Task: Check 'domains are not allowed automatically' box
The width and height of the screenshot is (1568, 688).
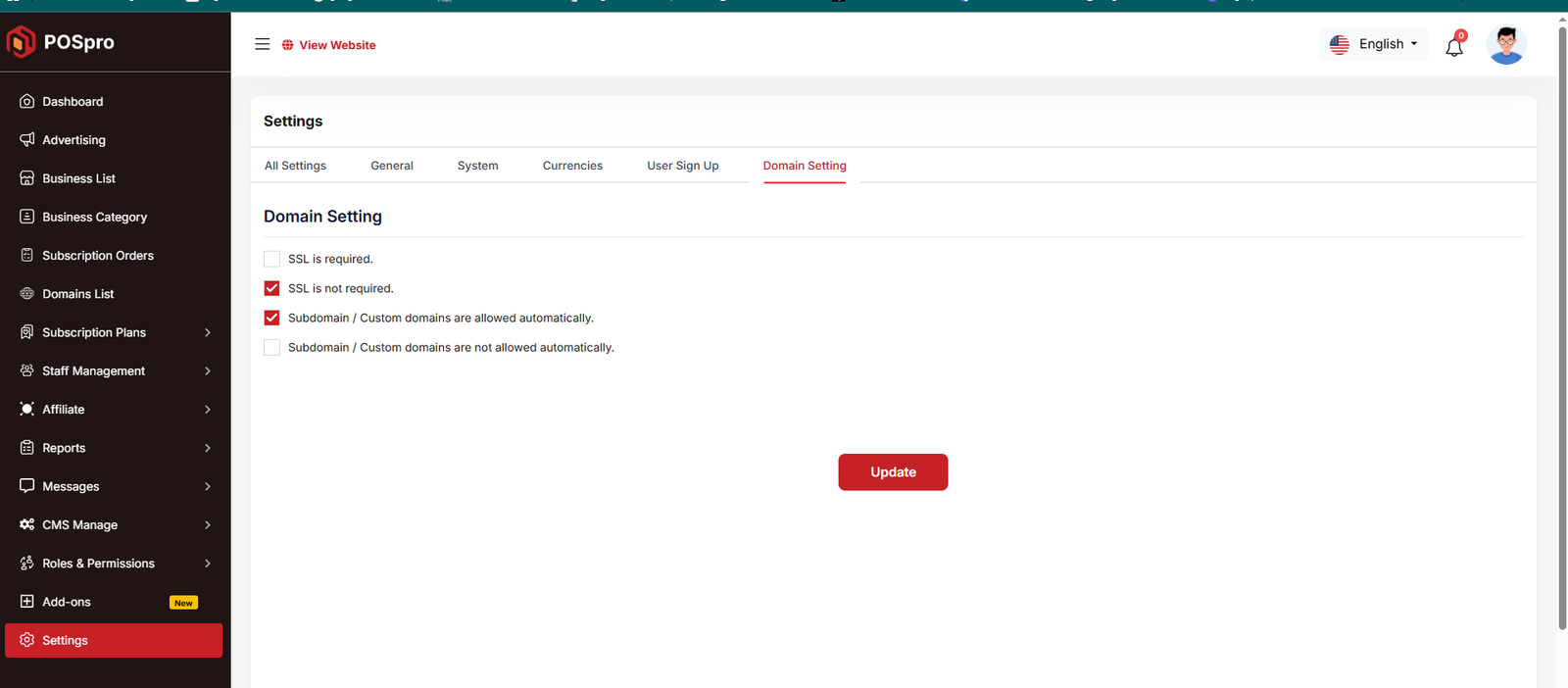Action: click(x=271, y=348)
